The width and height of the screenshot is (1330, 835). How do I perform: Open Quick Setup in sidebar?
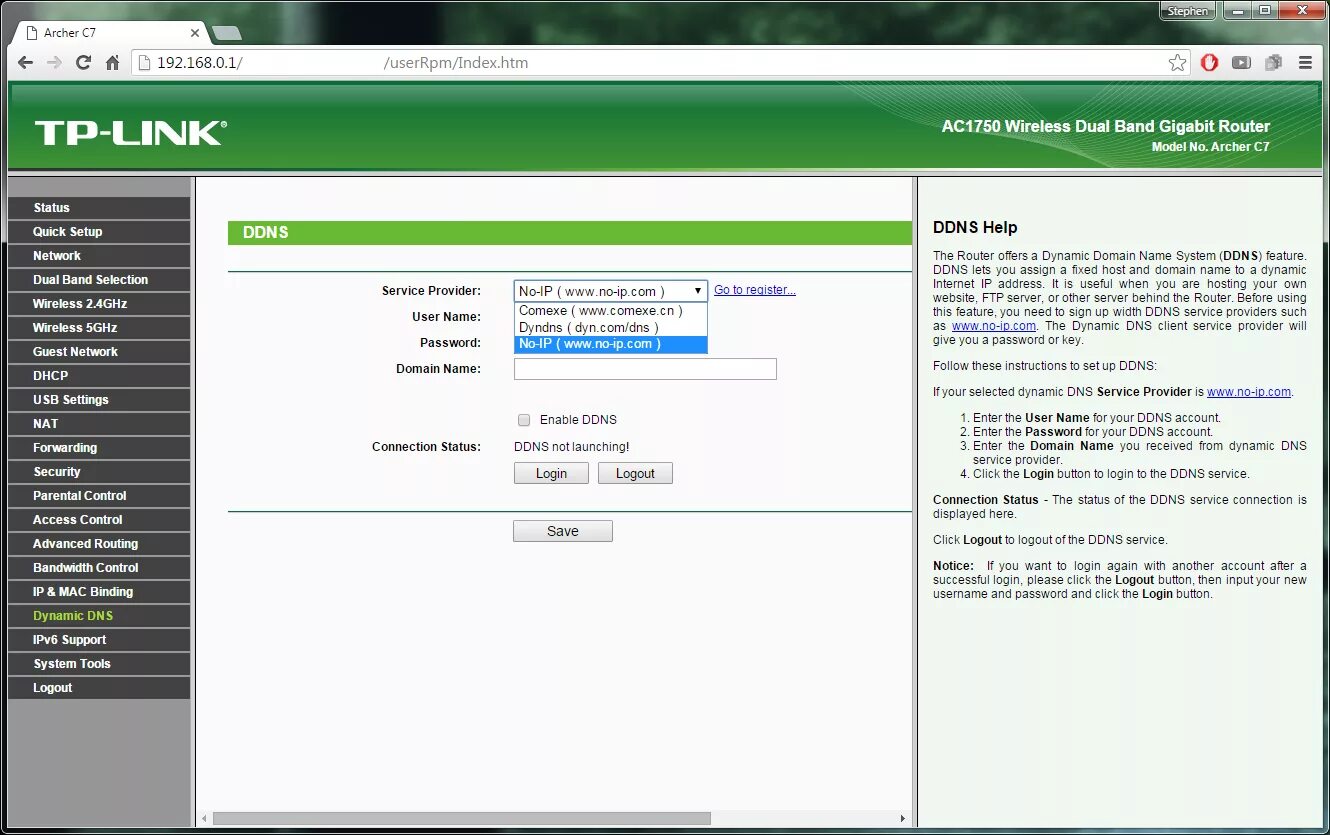98,232
